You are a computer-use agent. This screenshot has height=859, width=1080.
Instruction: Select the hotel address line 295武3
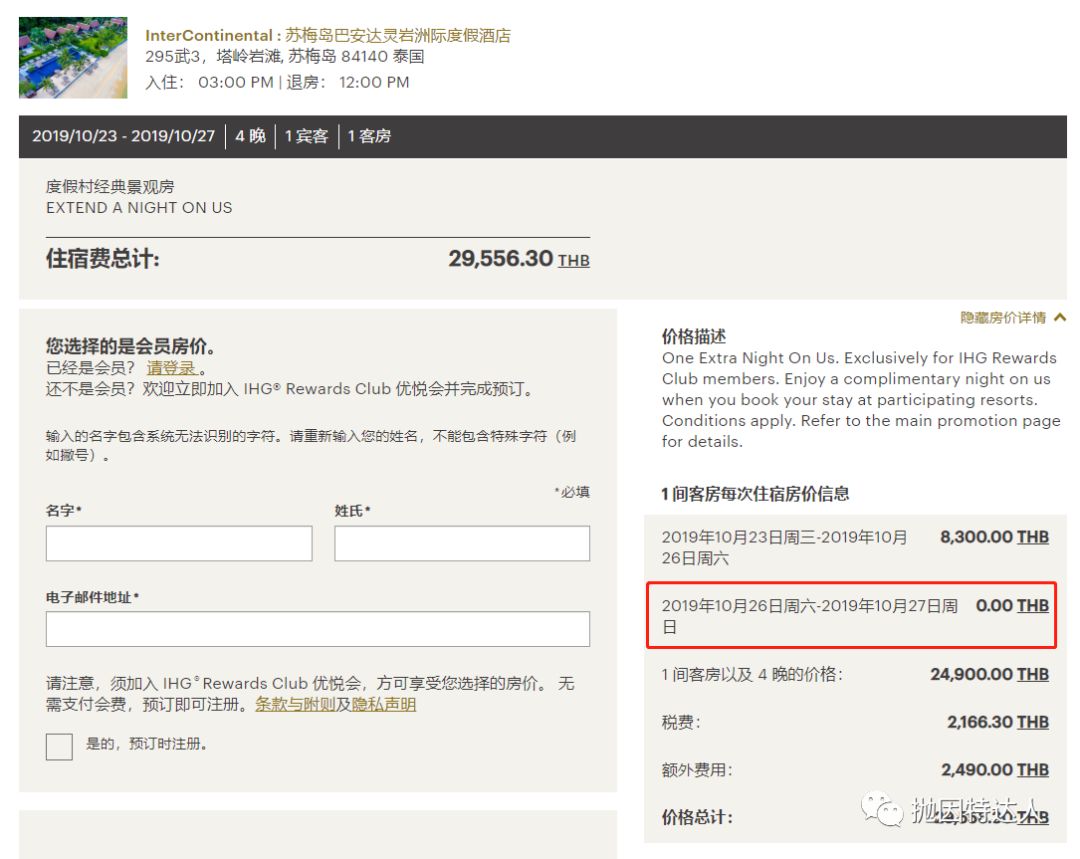click(284, 56)
